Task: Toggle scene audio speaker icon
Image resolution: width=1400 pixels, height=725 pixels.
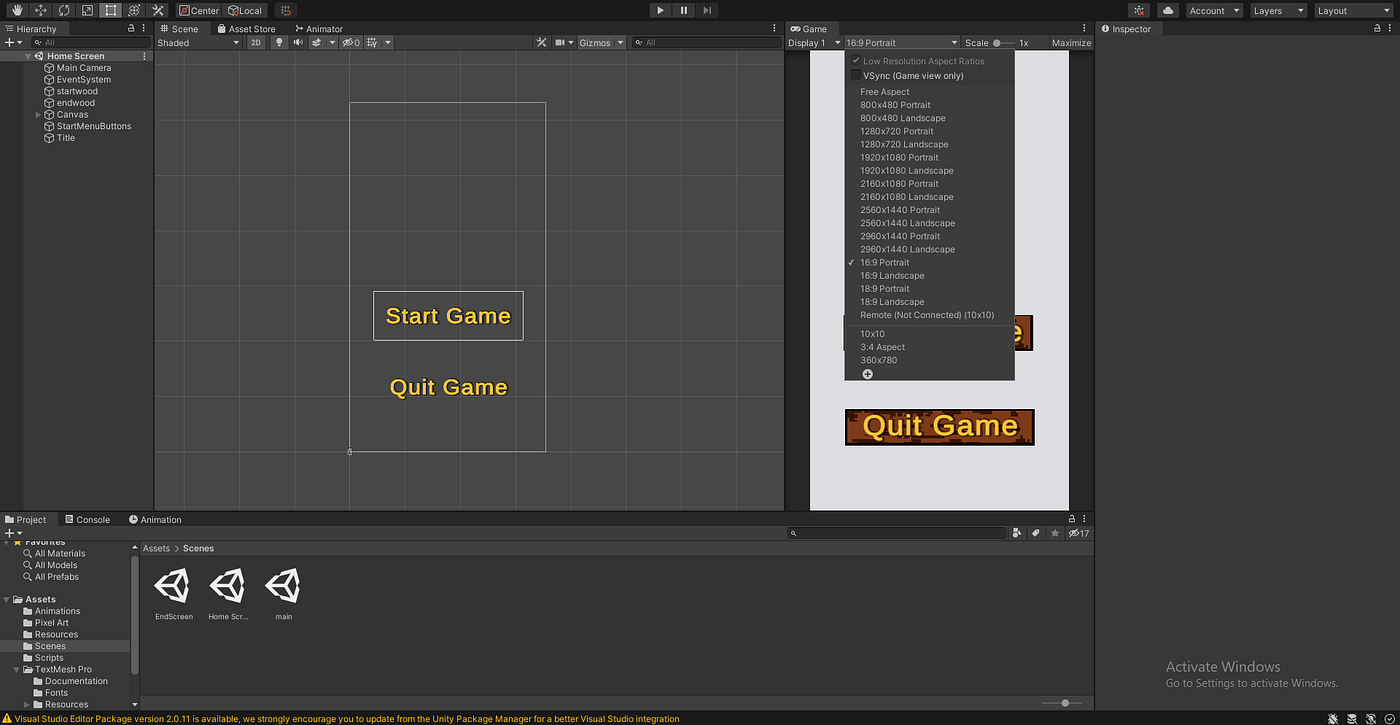Action: click(298, 43)
